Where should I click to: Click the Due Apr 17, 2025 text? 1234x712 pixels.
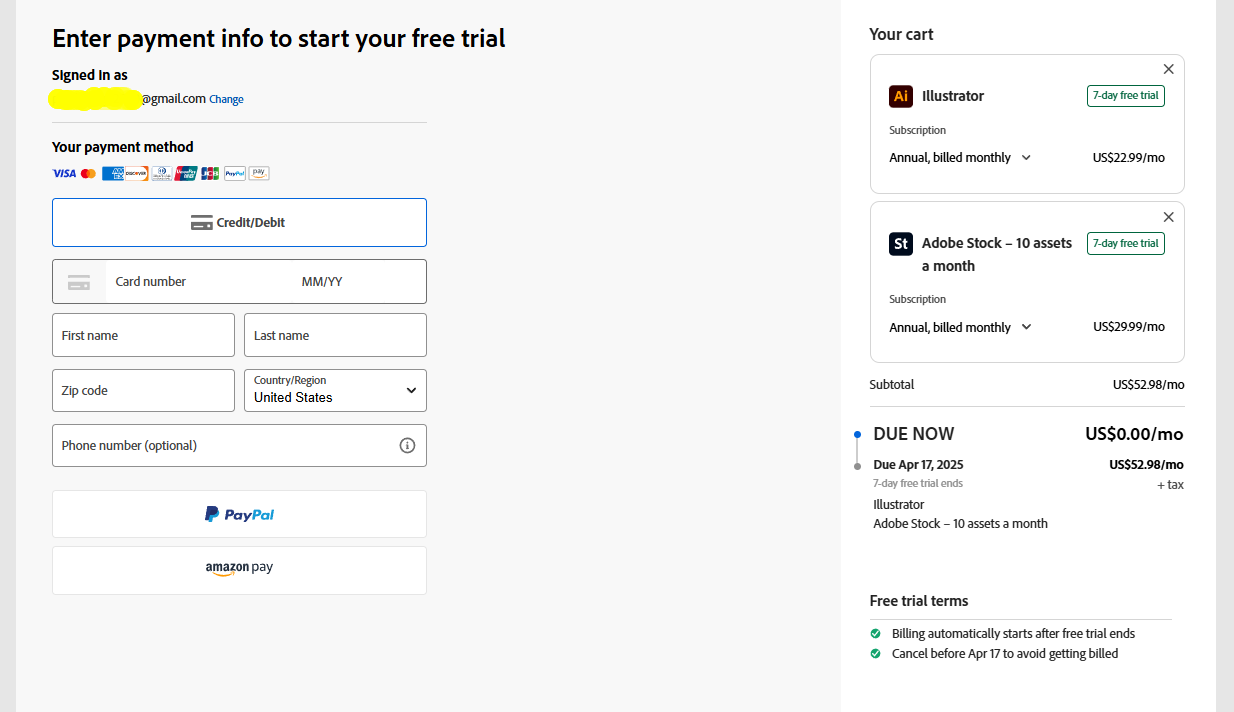pos(918,465)
